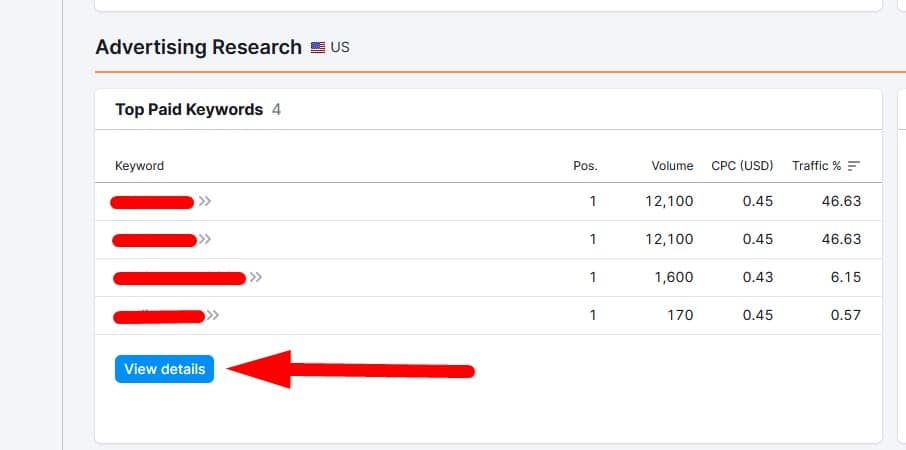
Task: Click the Traffic % column header label
Action: [x=816, y=166]
